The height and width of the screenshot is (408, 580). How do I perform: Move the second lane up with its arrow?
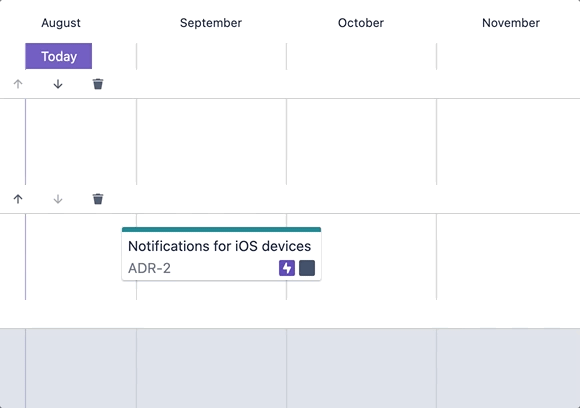tap(18, 199)
